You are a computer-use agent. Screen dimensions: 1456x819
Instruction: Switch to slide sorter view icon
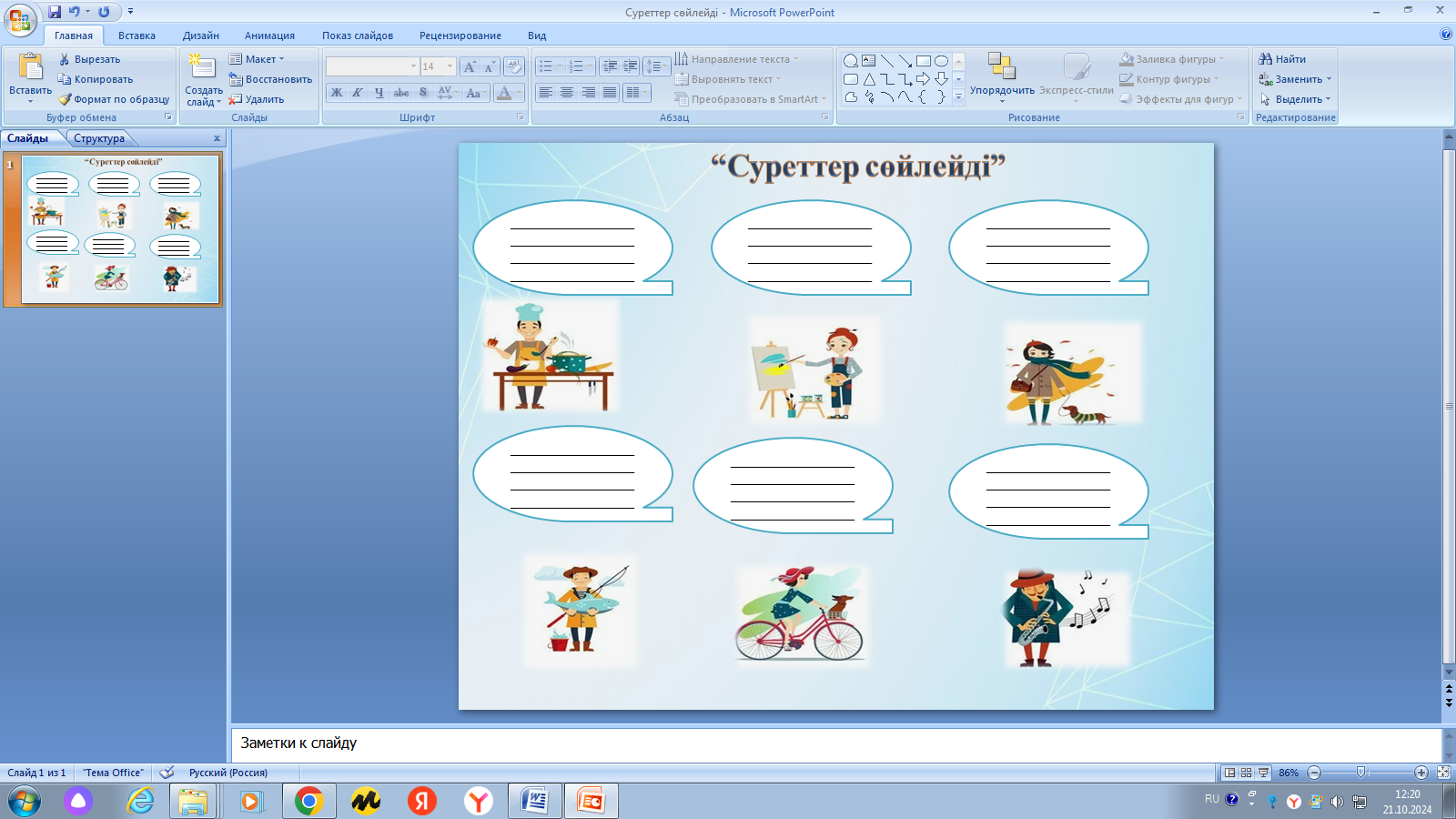(1246, 773)
